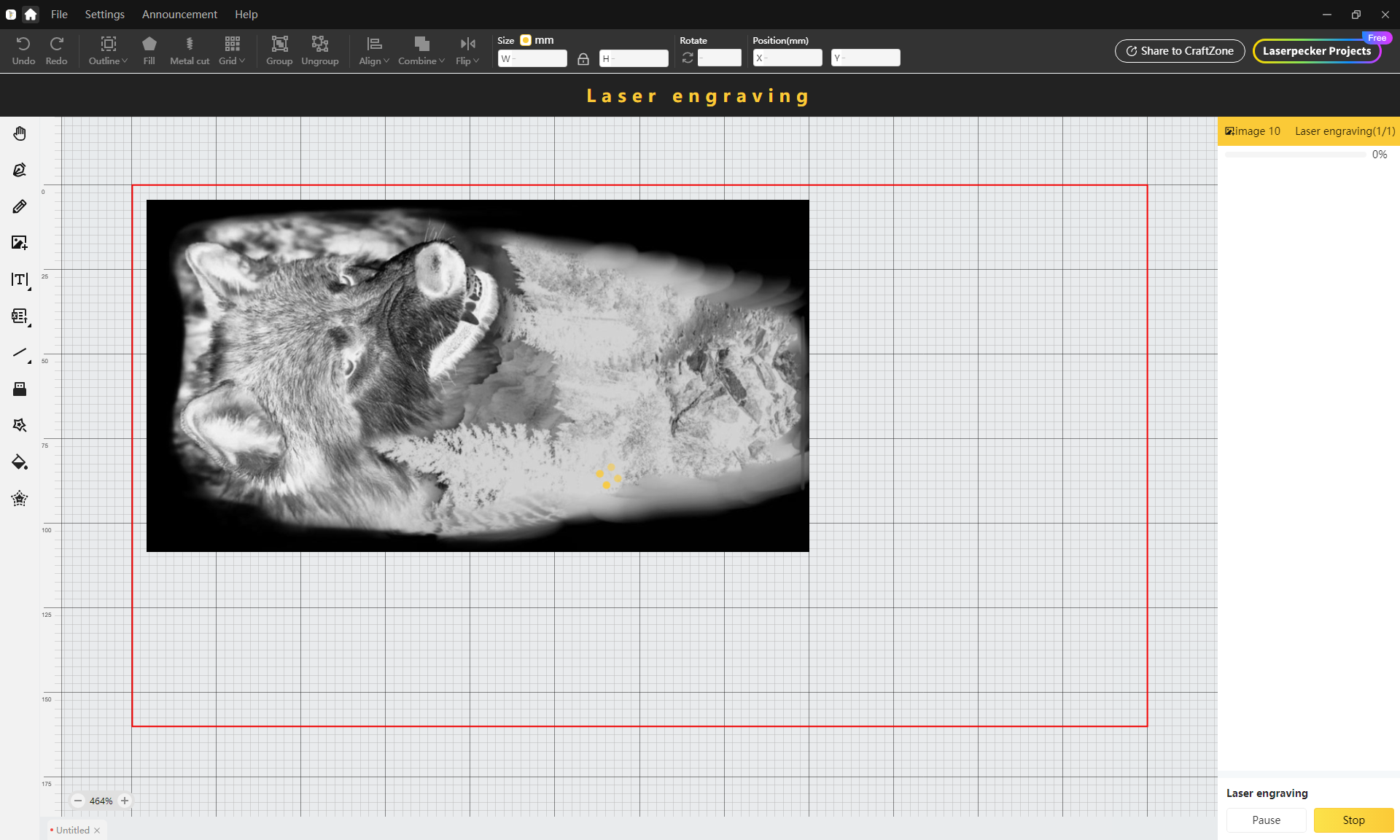The image size is (1400, 840).
Task: Select the wolf image on canvas
Action: pyautogui.click(x=478, y=376)
